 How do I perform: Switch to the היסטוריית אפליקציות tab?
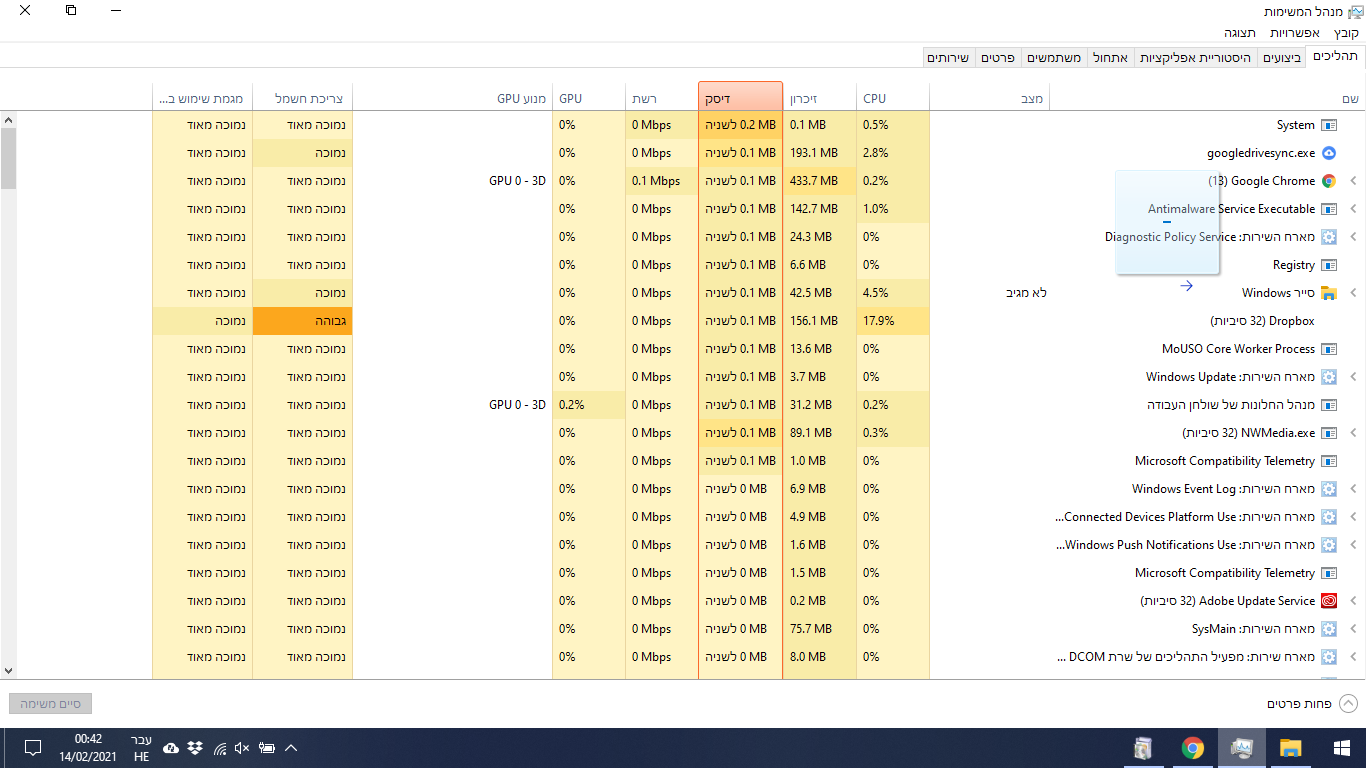tap(1195, 58)
